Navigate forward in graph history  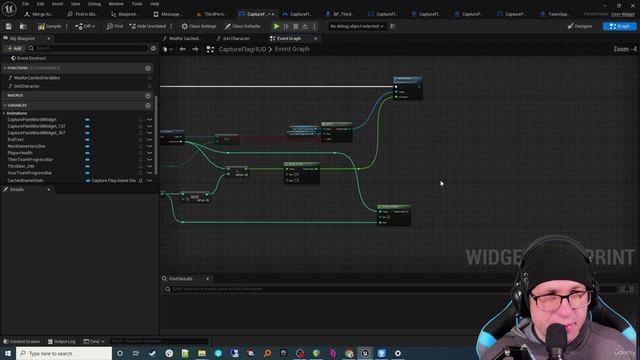(195, 49)
